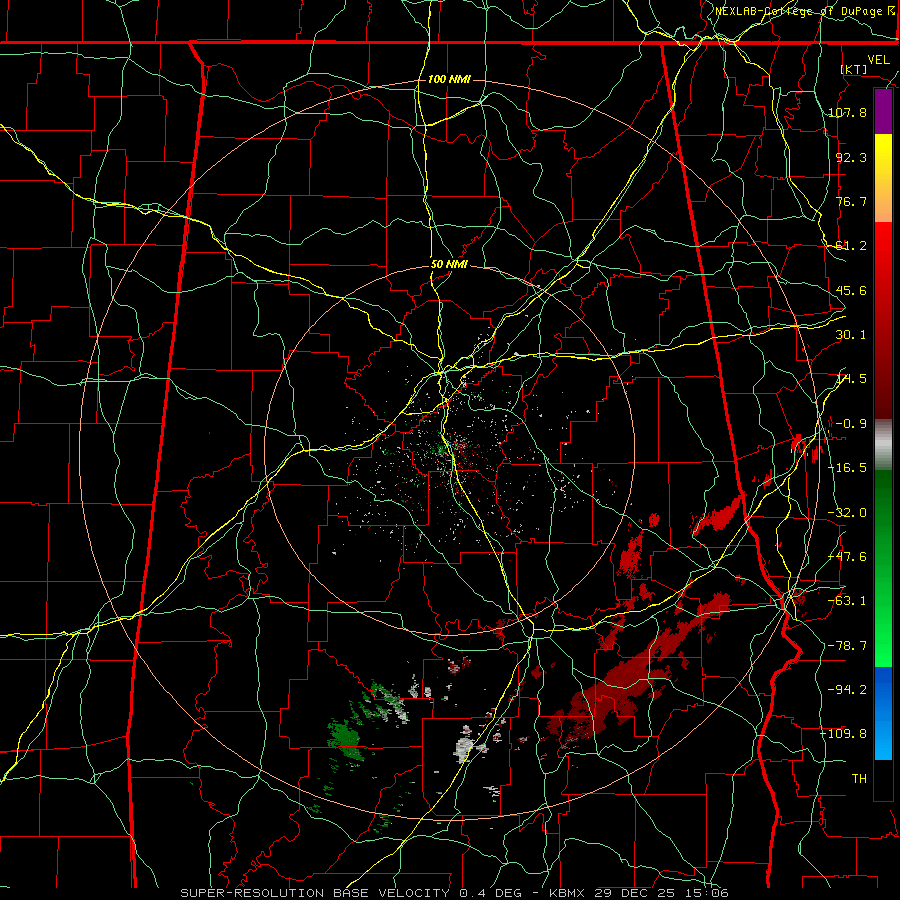Select the -47.6 value on velocity scale
Screen dimensions: 900x900
click(847, 557)
